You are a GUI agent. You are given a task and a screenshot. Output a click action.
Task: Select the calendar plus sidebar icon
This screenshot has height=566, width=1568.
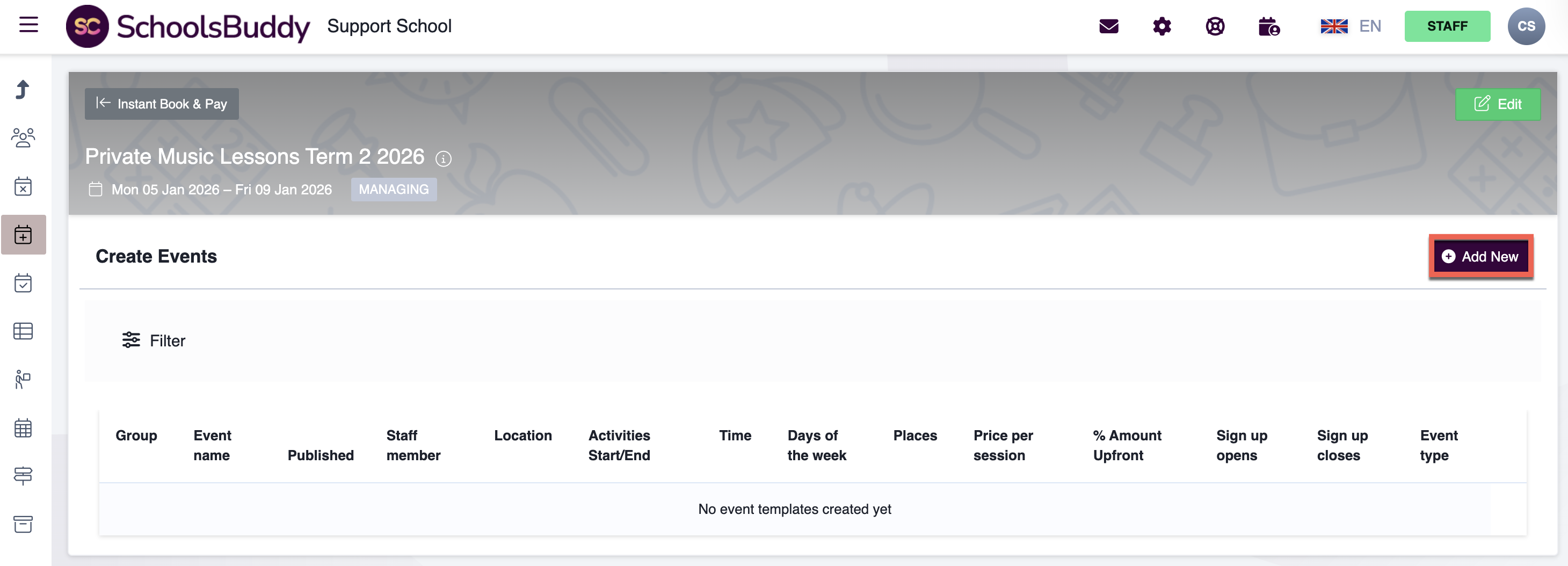pyautogui.click(x=23, y=234)
